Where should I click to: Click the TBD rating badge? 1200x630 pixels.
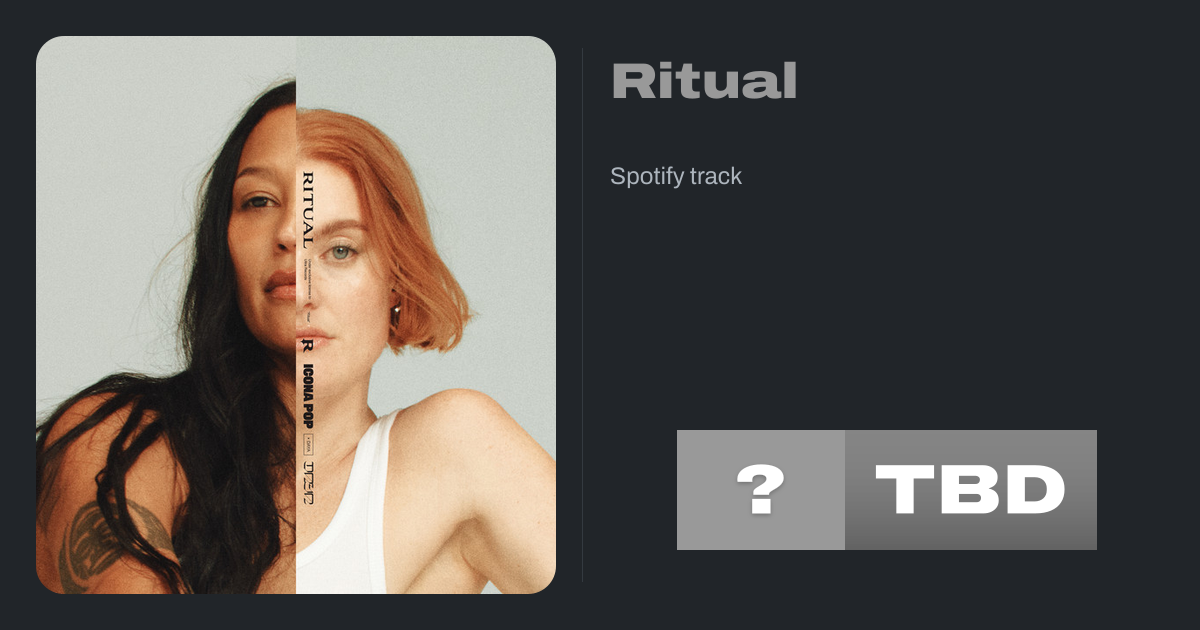click(971, 490)
